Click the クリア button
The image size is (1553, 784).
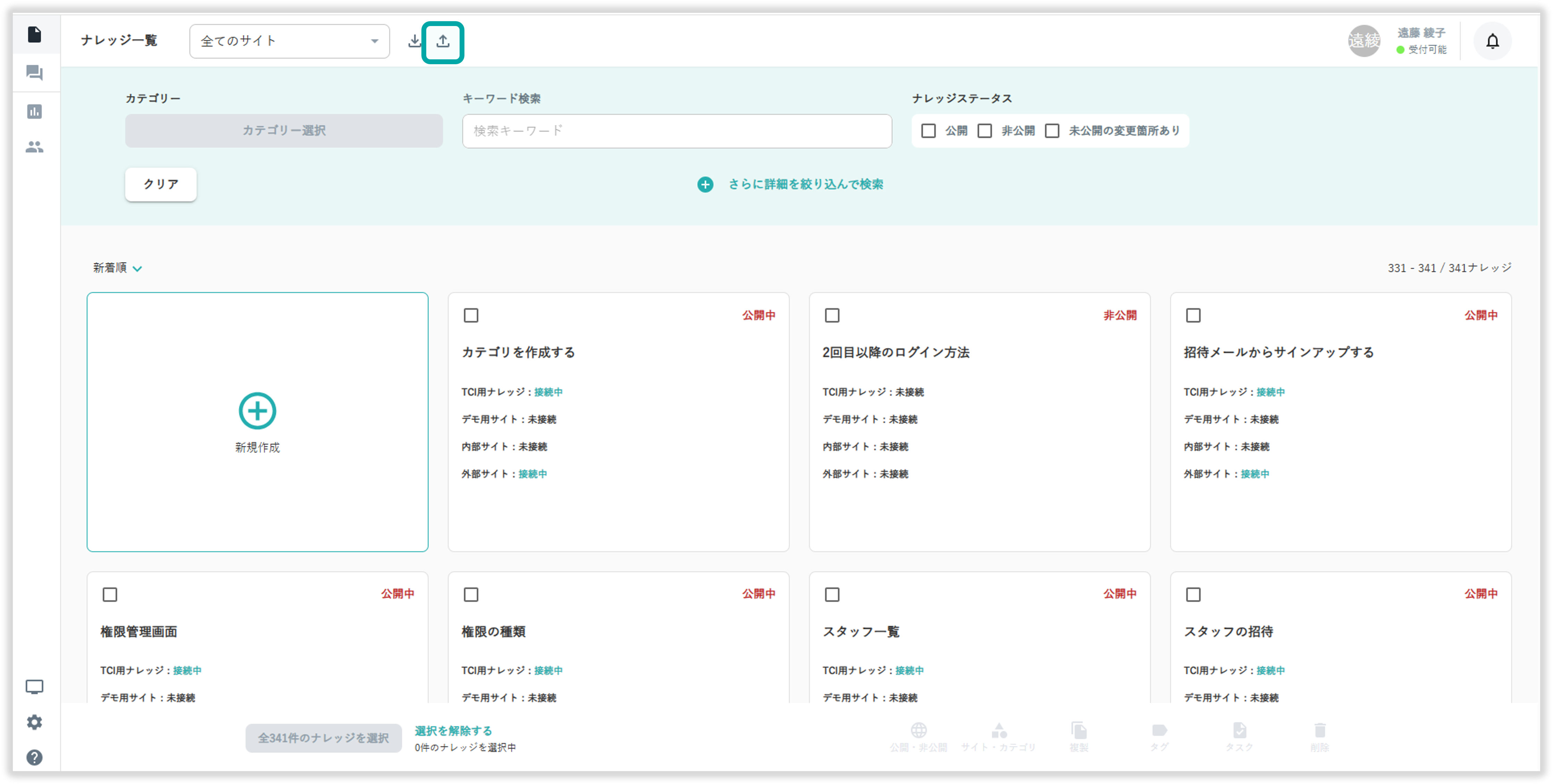161,184
